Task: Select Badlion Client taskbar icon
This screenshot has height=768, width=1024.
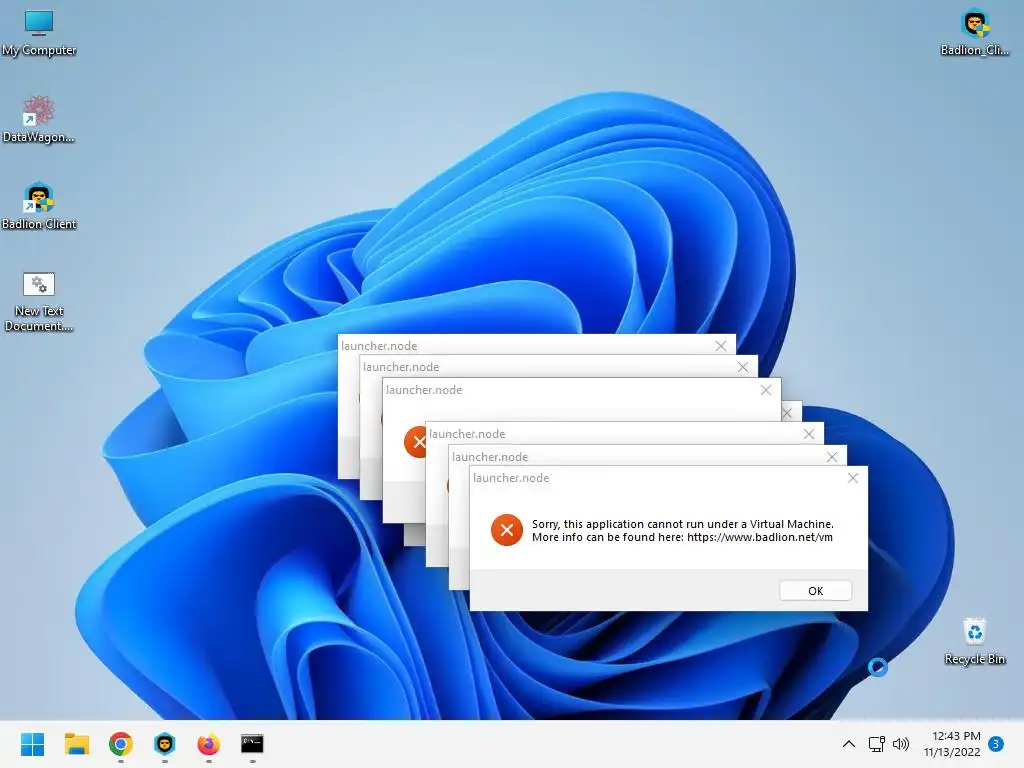Action: coord(165,744)
